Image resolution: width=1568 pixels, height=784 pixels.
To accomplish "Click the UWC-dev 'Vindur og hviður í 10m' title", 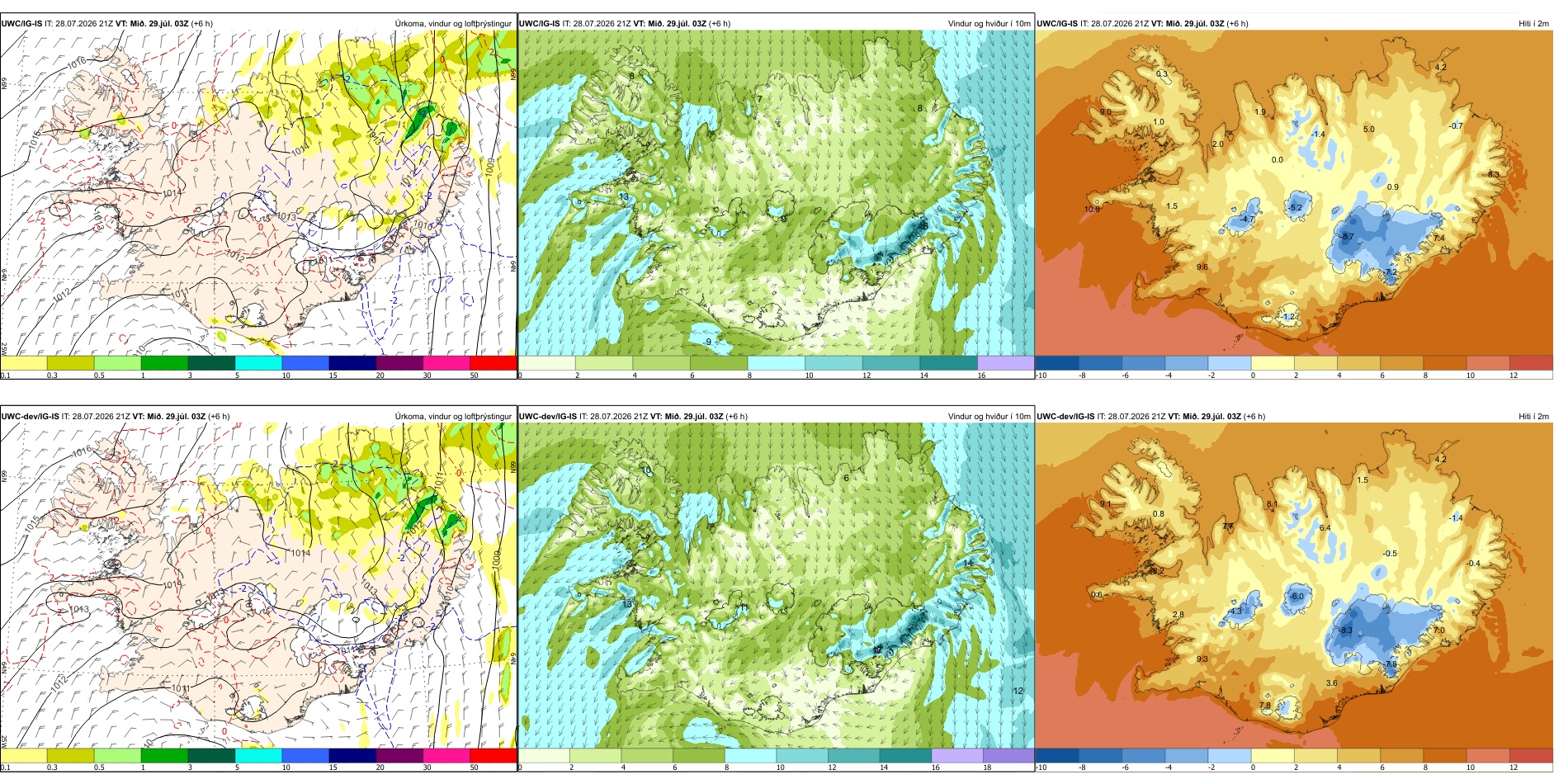I will pos(989,417).
